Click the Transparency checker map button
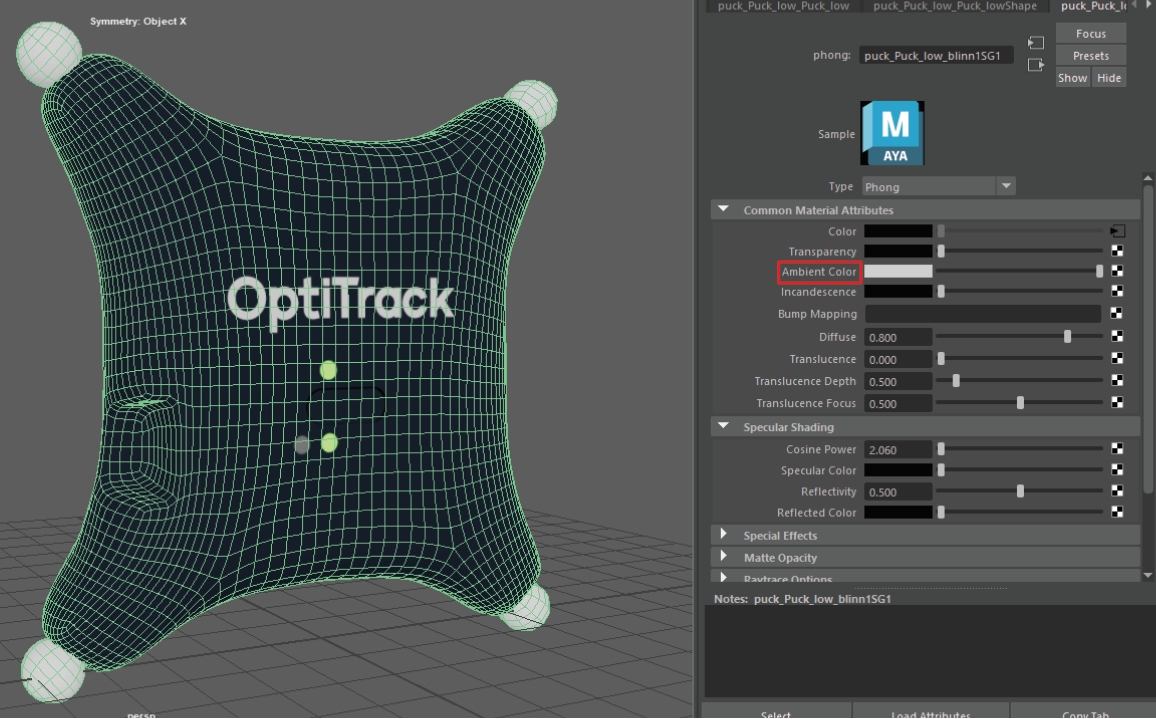This screenshot has height=719, width=1156. pyautogui.click(x=1117, y=251)
